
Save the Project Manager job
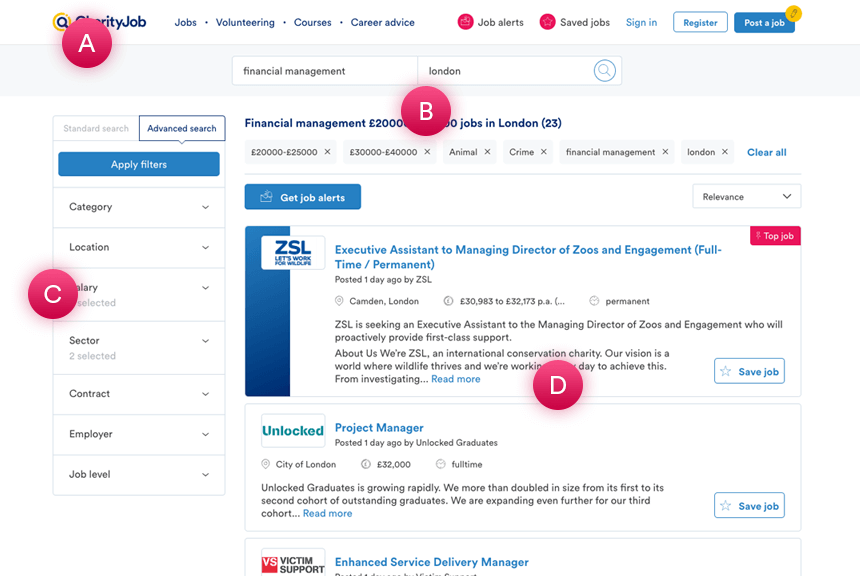click(749, 506)
